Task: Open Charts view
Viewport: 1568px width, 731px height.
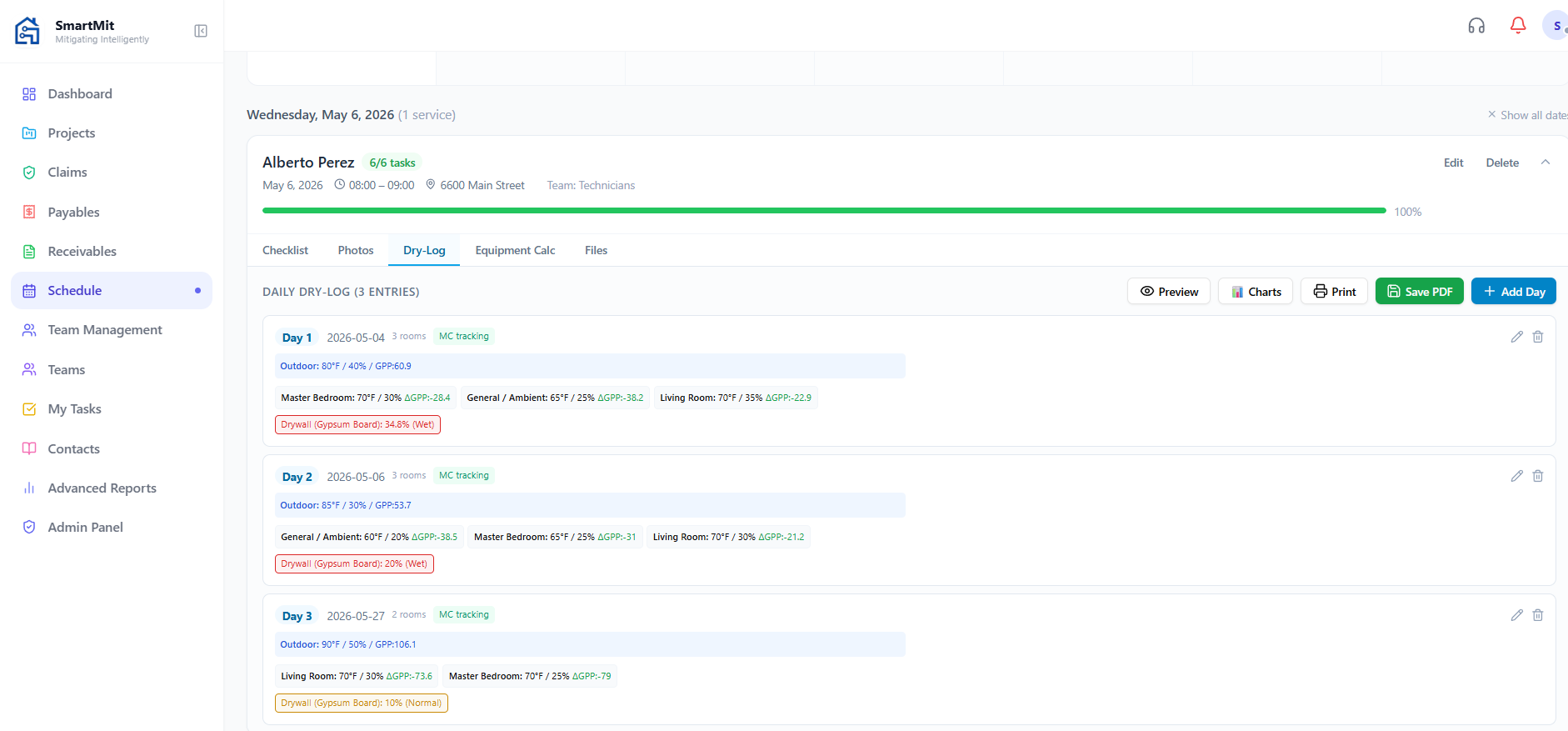Action: pyautogui.click(x=1256, y=292)
